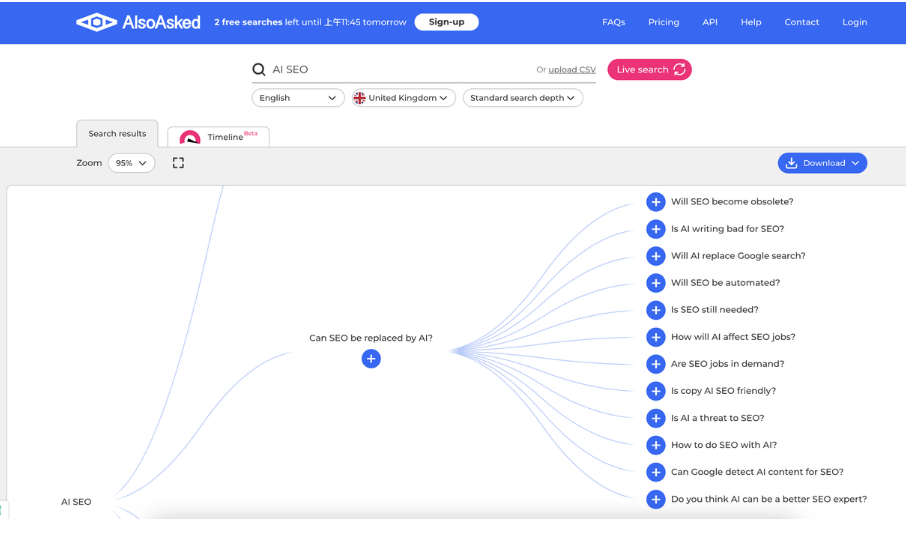Expand plus icon for 'Is AI a threat to SEO?'
This screenshot has height=547, width=906.
656,418
